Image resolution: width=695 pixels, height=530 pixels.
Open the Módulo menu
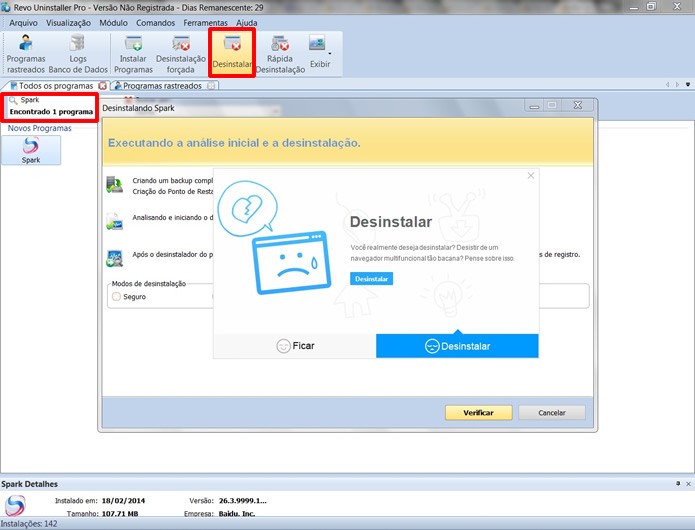point(113,23)
